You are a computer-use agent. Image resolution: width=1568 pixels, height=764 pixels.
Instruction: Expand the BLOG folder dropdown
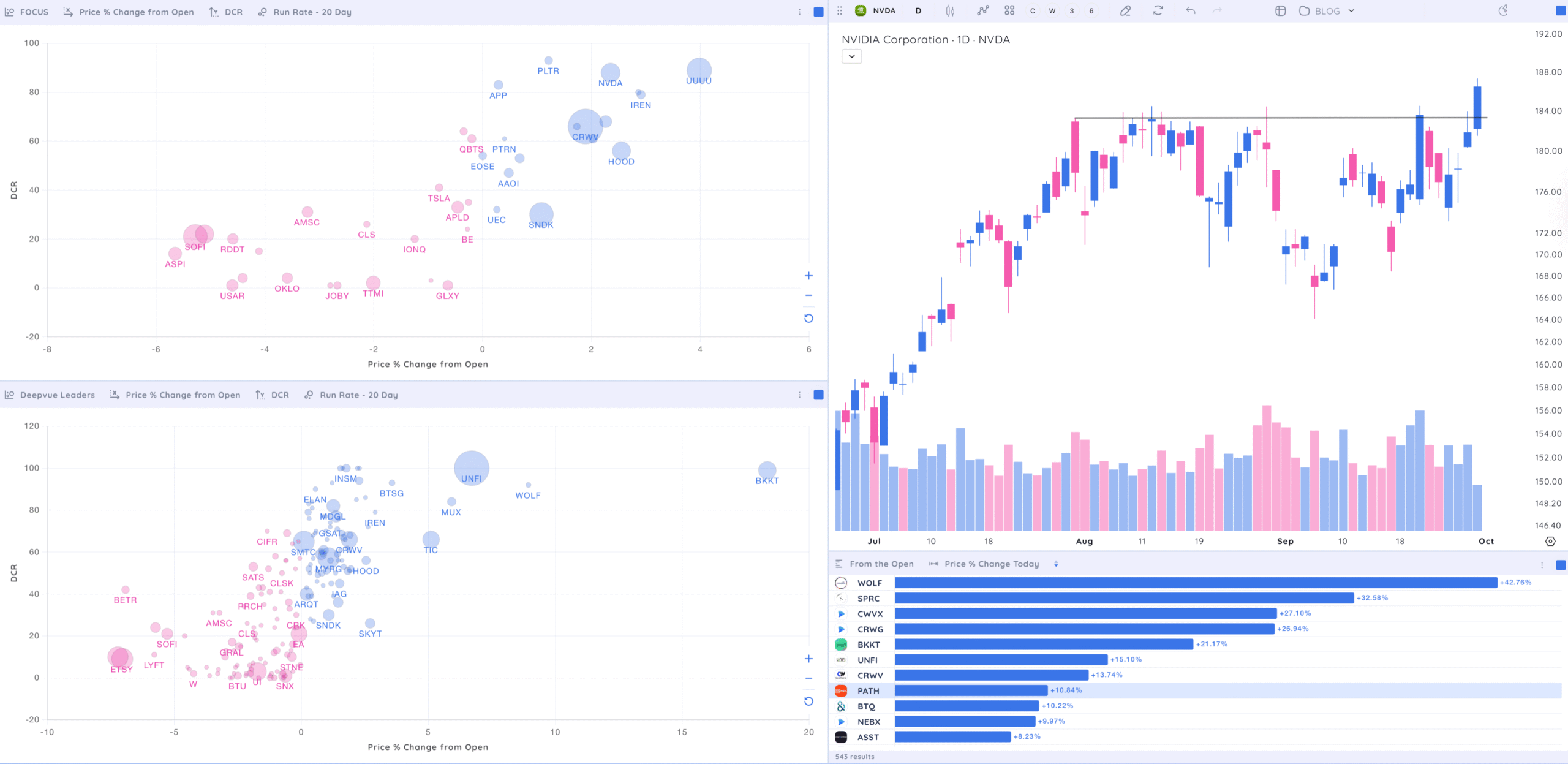1351,11
